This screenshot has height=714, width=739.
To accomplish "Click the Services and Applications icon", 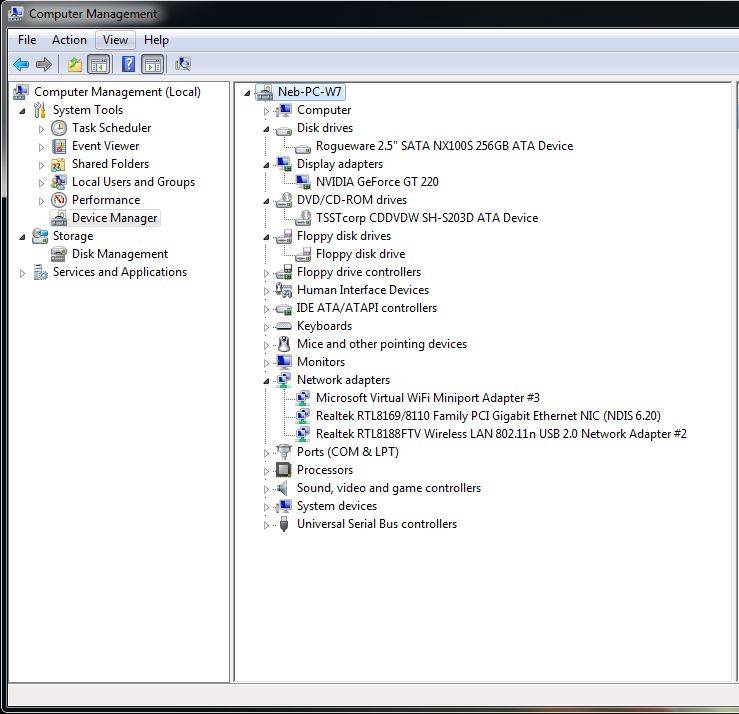I will pyautogui.click(x=41, y=272).
